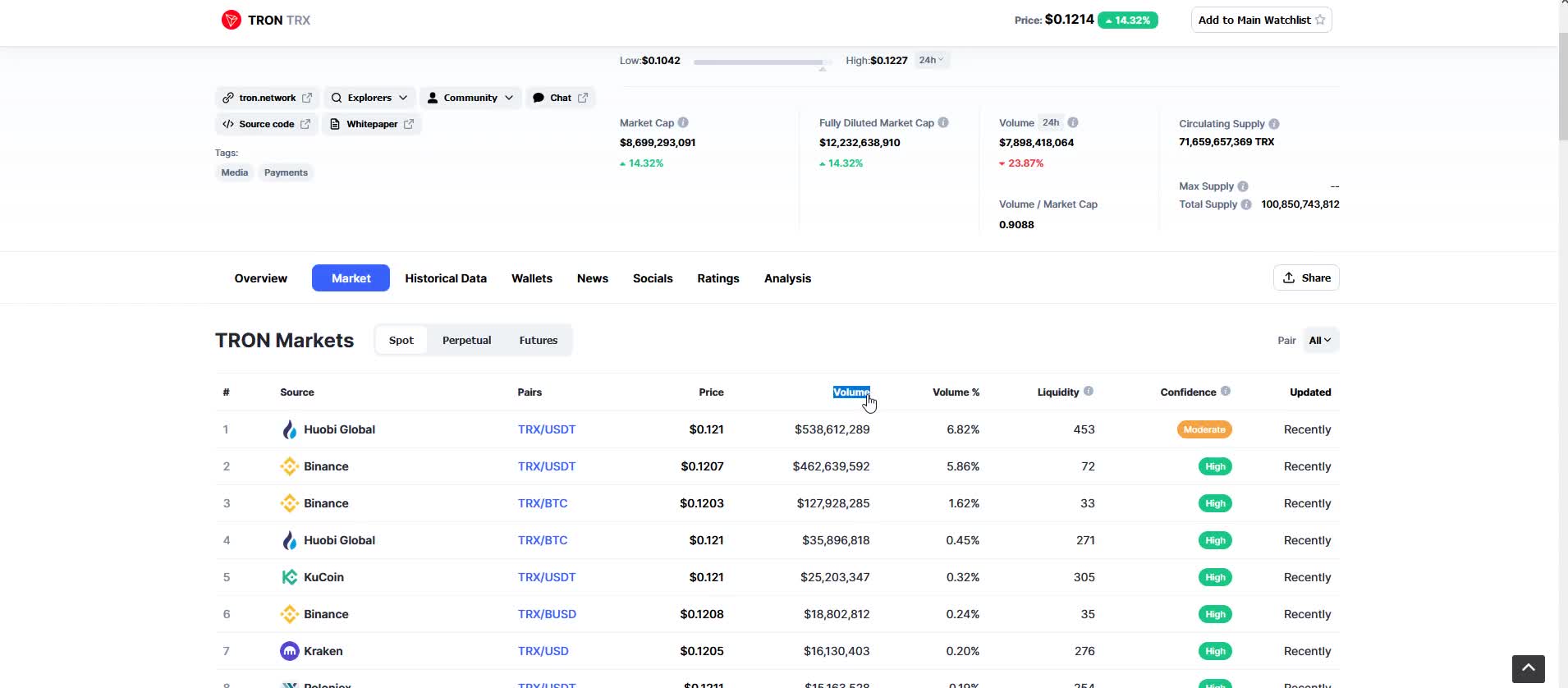The height and width of the screenshot is (688, 1568).
Task: Click the Fully Diluted Market Cap info icon
Action: (943, 122)
